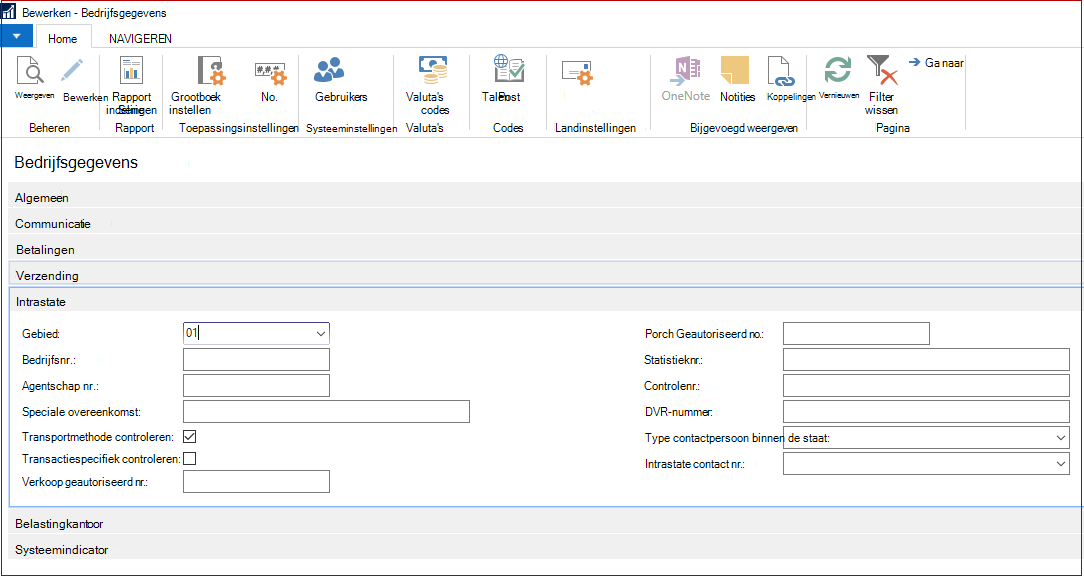Switch to the NAVIGEREN tab
The width and height of the screenshot is (1084, 578).
140,39
